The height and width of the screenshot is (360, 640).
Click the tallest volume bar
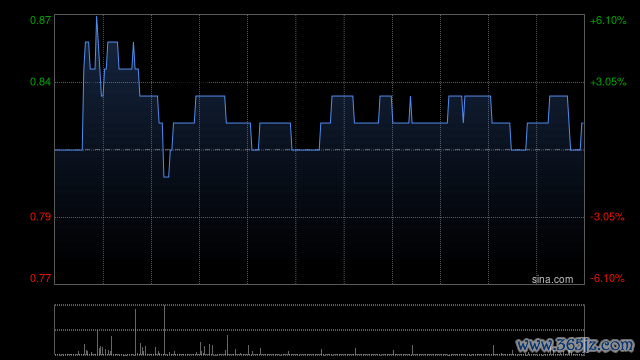coord(164,329)
